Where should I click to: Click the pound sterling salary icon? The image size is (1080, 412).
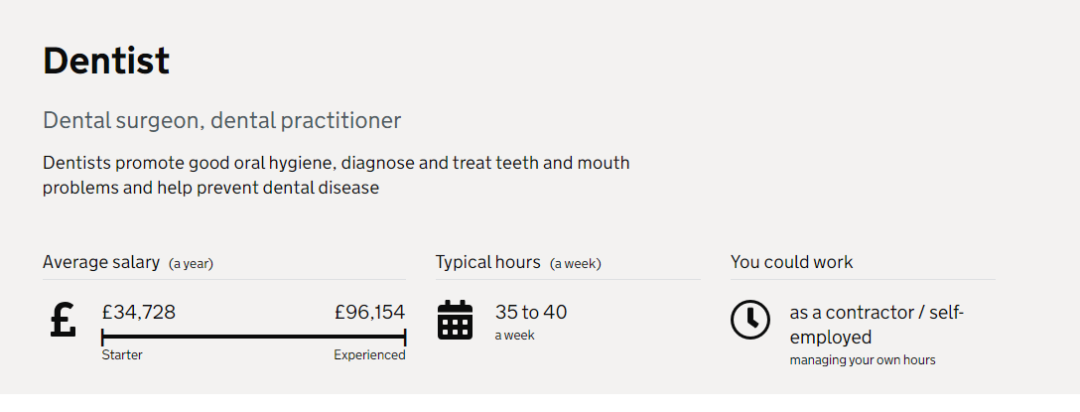pyautogui.click(x=62, y=320)
